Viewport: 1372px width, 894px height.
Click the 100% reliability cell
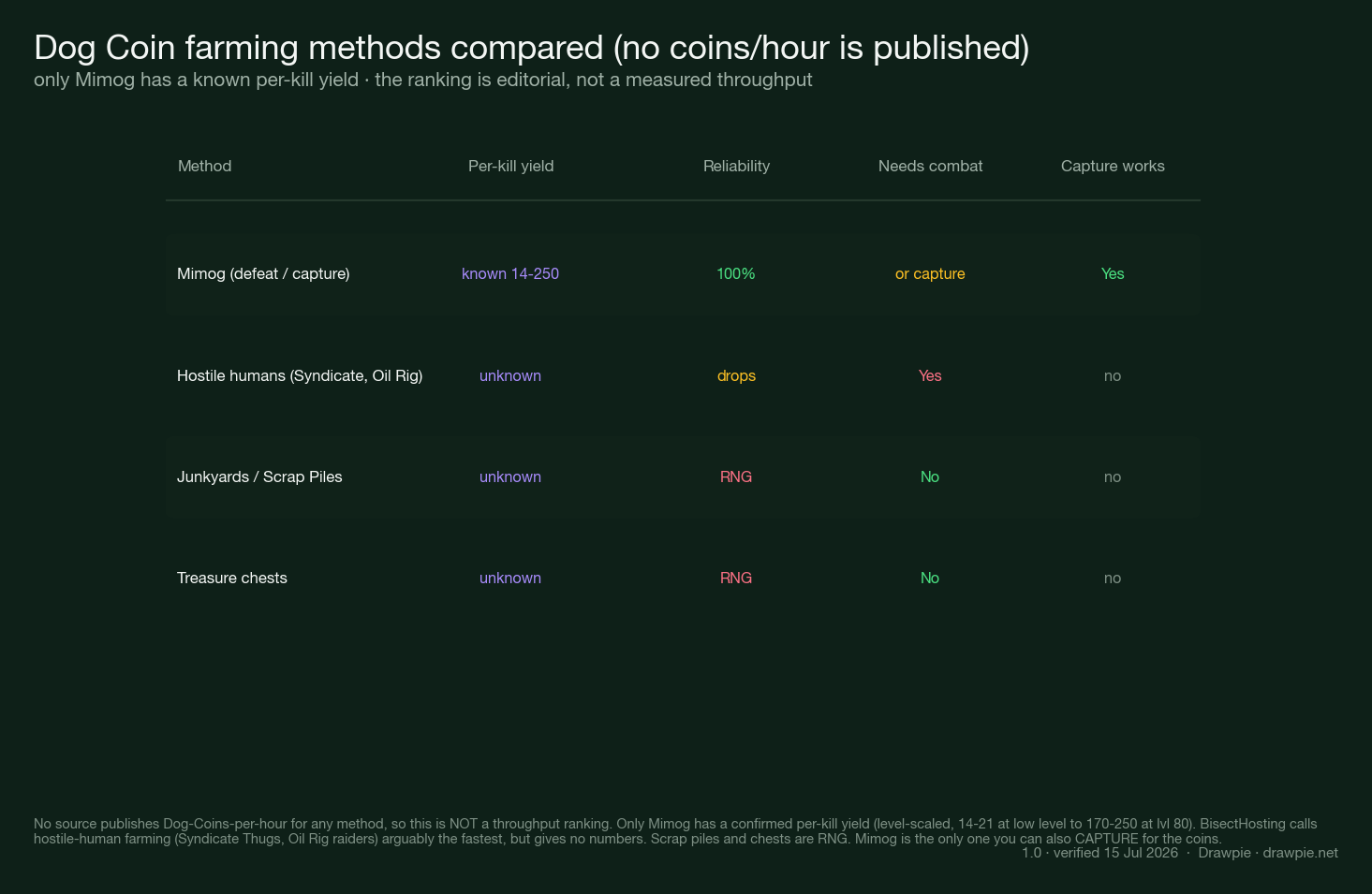(x=736, y=273)
